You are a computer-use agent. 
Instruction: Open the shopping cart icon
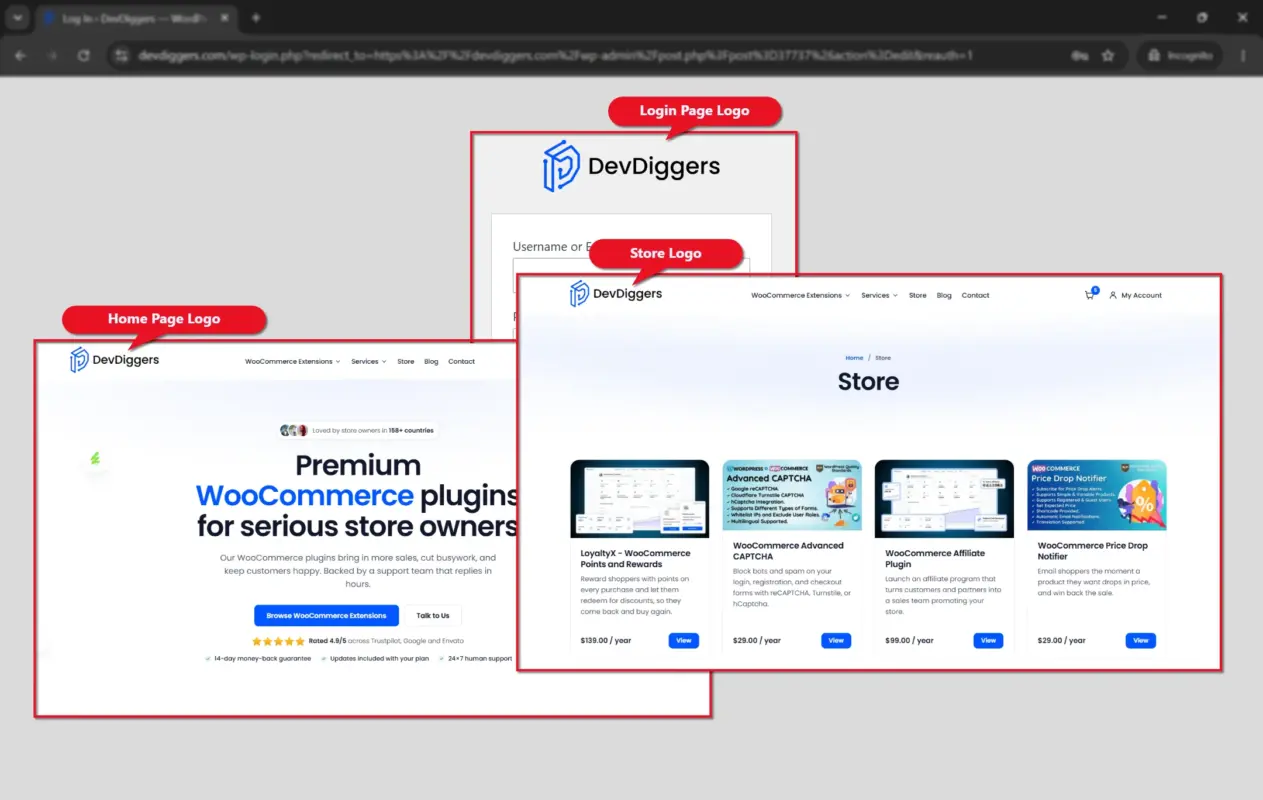[1090, 295]
